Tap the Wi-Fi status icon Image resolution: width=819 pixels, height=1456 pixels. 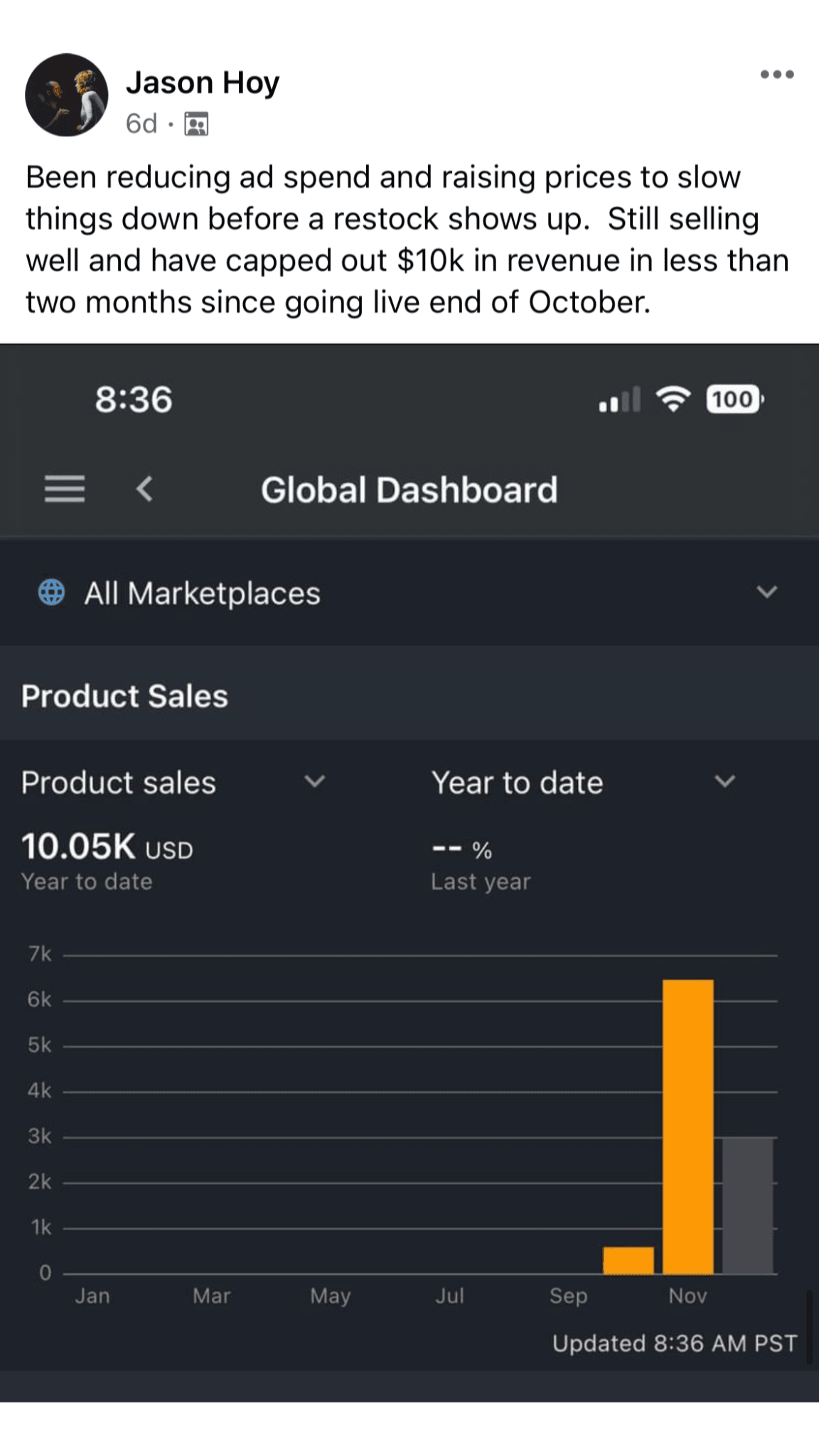pos(673,400)
